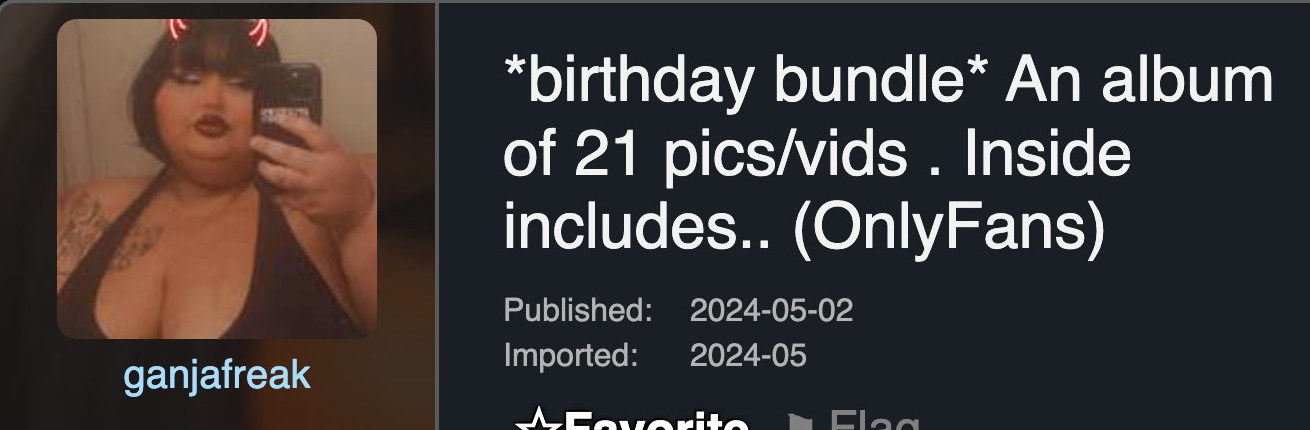Click the flag icon beside Flag

(801, 422)
